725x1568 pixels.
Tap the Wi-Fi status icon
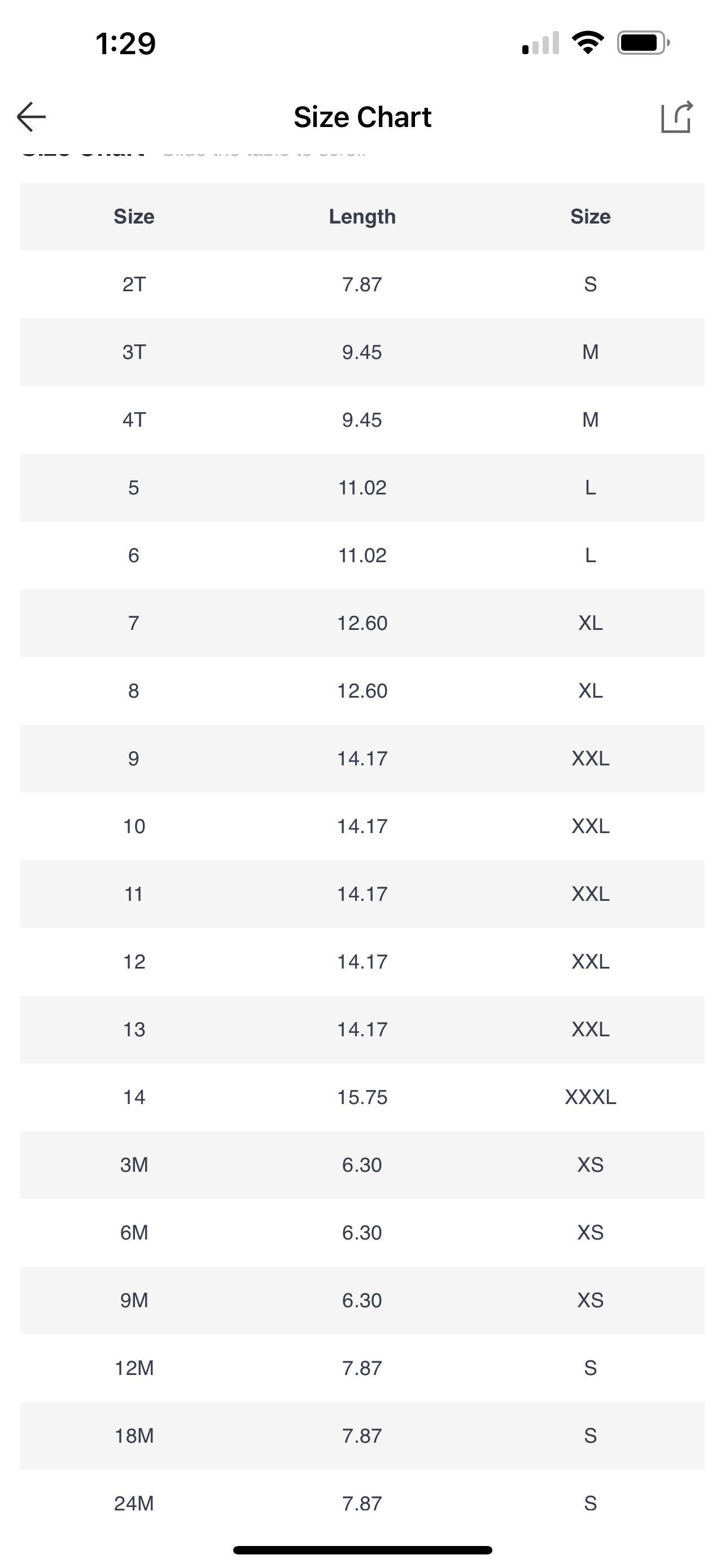587,42
